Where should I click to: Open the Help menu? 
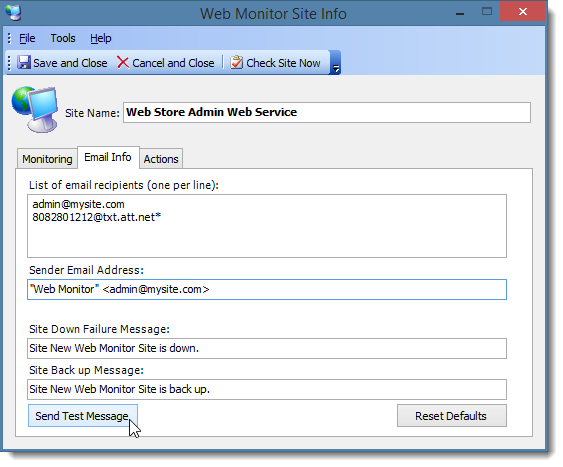tap(101, 38)
